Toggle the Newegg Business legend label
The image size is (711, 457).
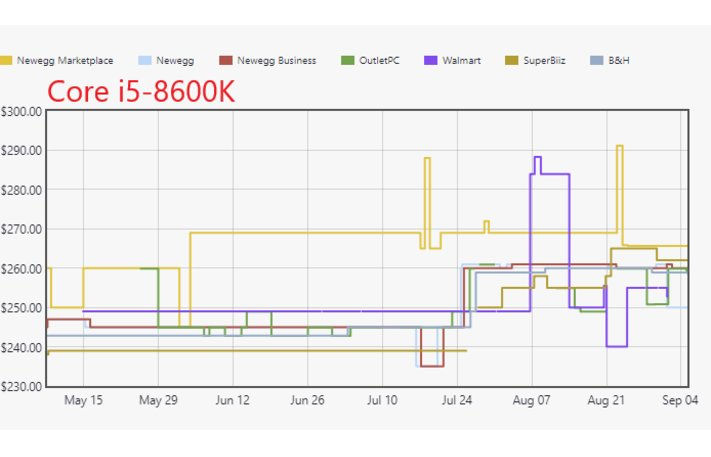point(276,61)
